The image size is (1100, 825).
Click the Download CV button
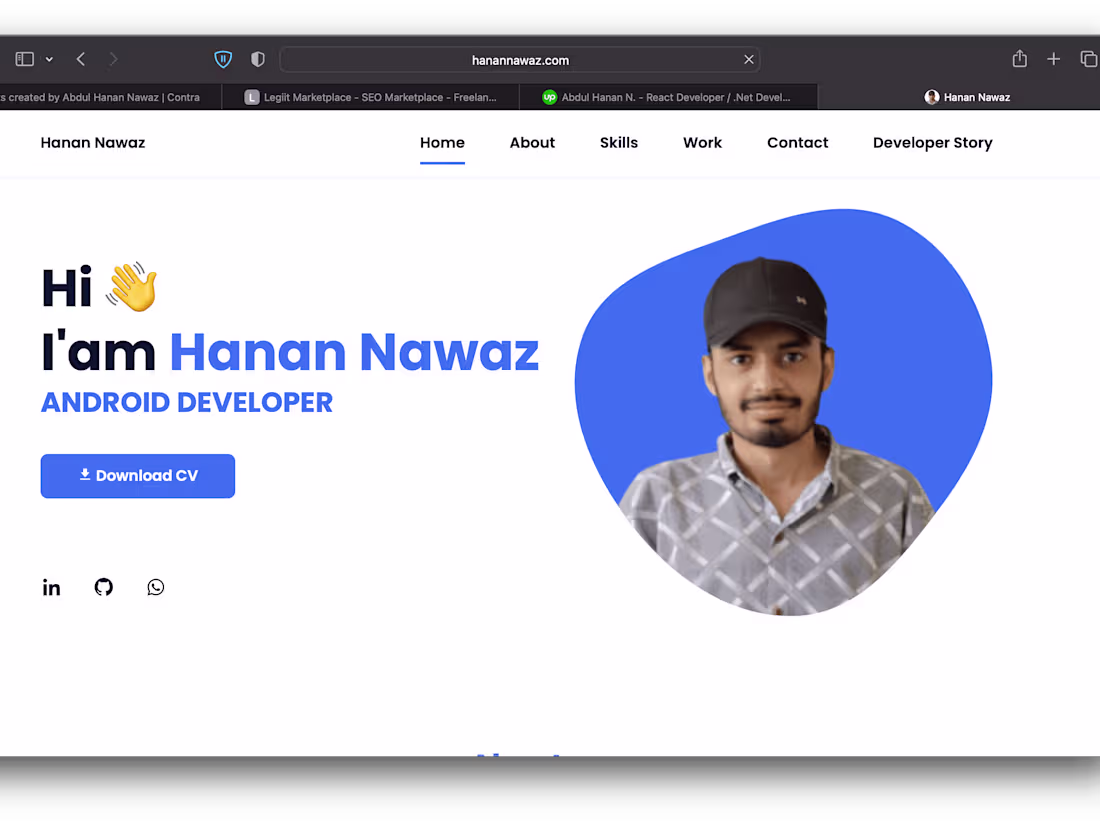pyautogui.click(x=137, y=476)
